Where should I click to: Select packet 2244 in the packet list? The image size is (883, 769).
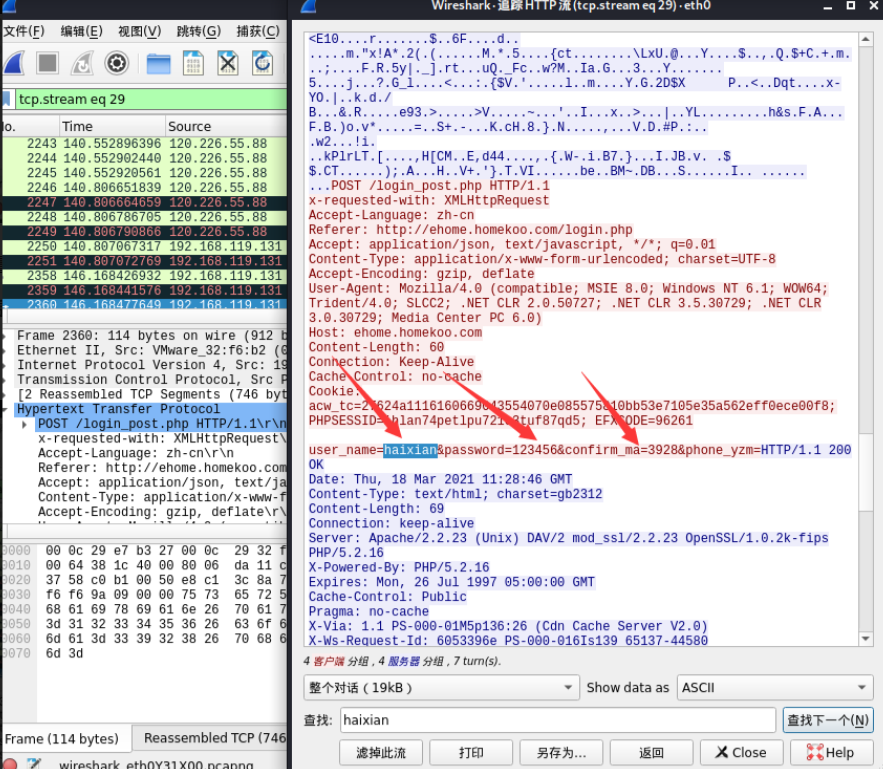point(145,158)
